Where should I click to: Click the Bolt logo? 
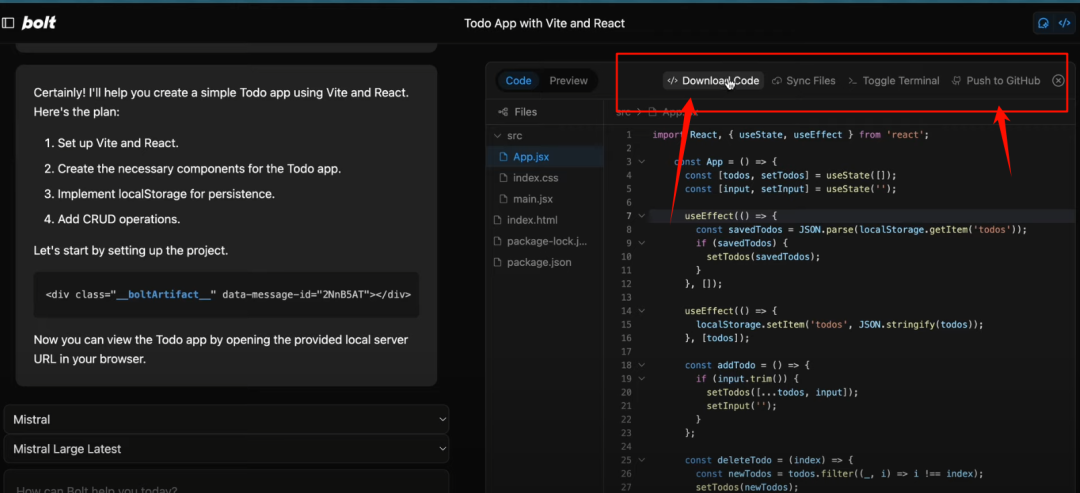click(x=39, y=23)
